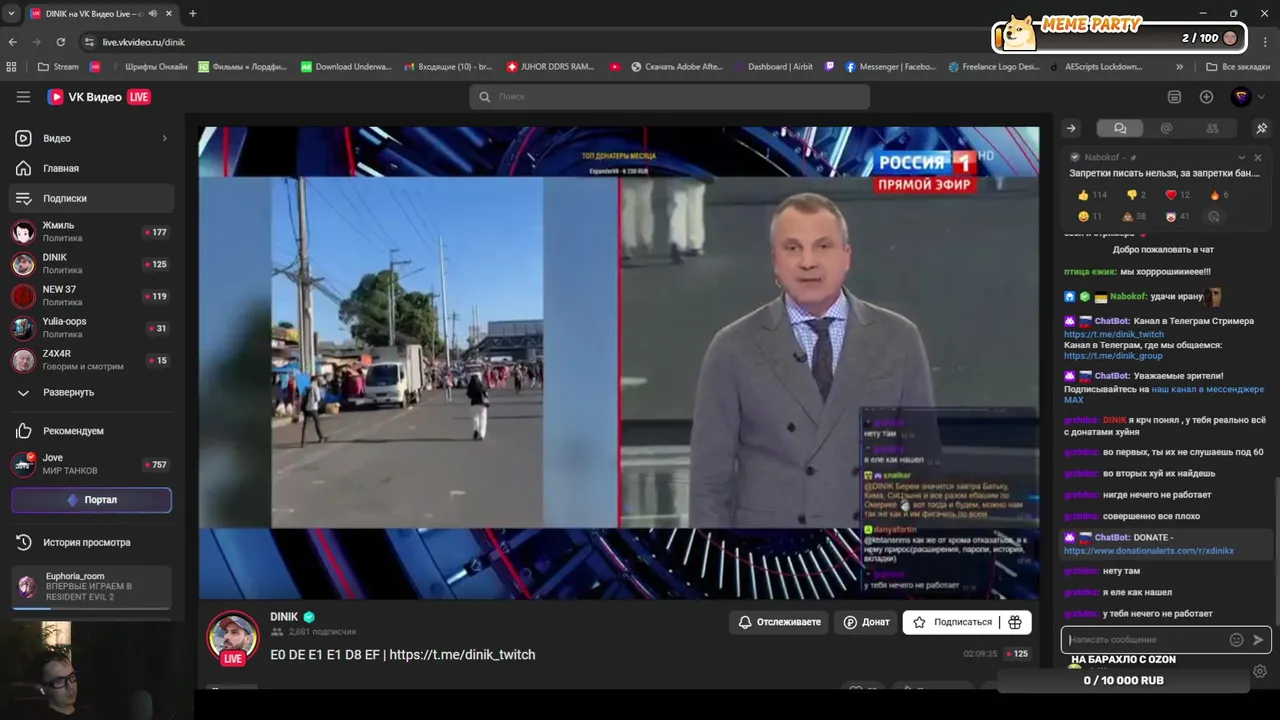1280x720 pixels.
Task: Click the gift icon beside Подписаться
Action: tap(1015, 622)
